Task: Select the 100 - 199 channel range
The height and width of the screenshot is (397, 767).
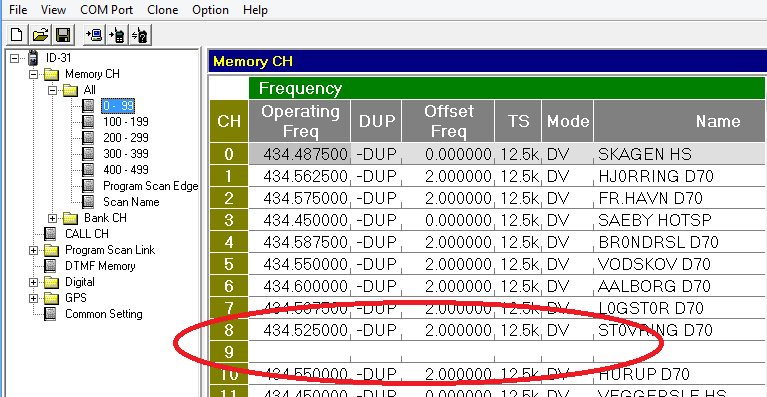Action: (x=126, y=122)
